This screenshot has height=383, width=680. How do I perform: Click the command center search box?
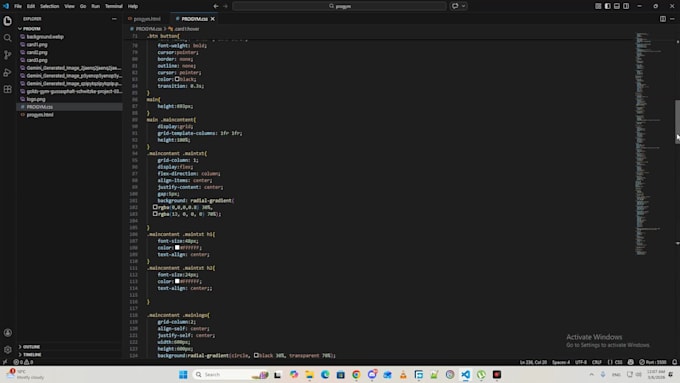[x=340, y=6]
